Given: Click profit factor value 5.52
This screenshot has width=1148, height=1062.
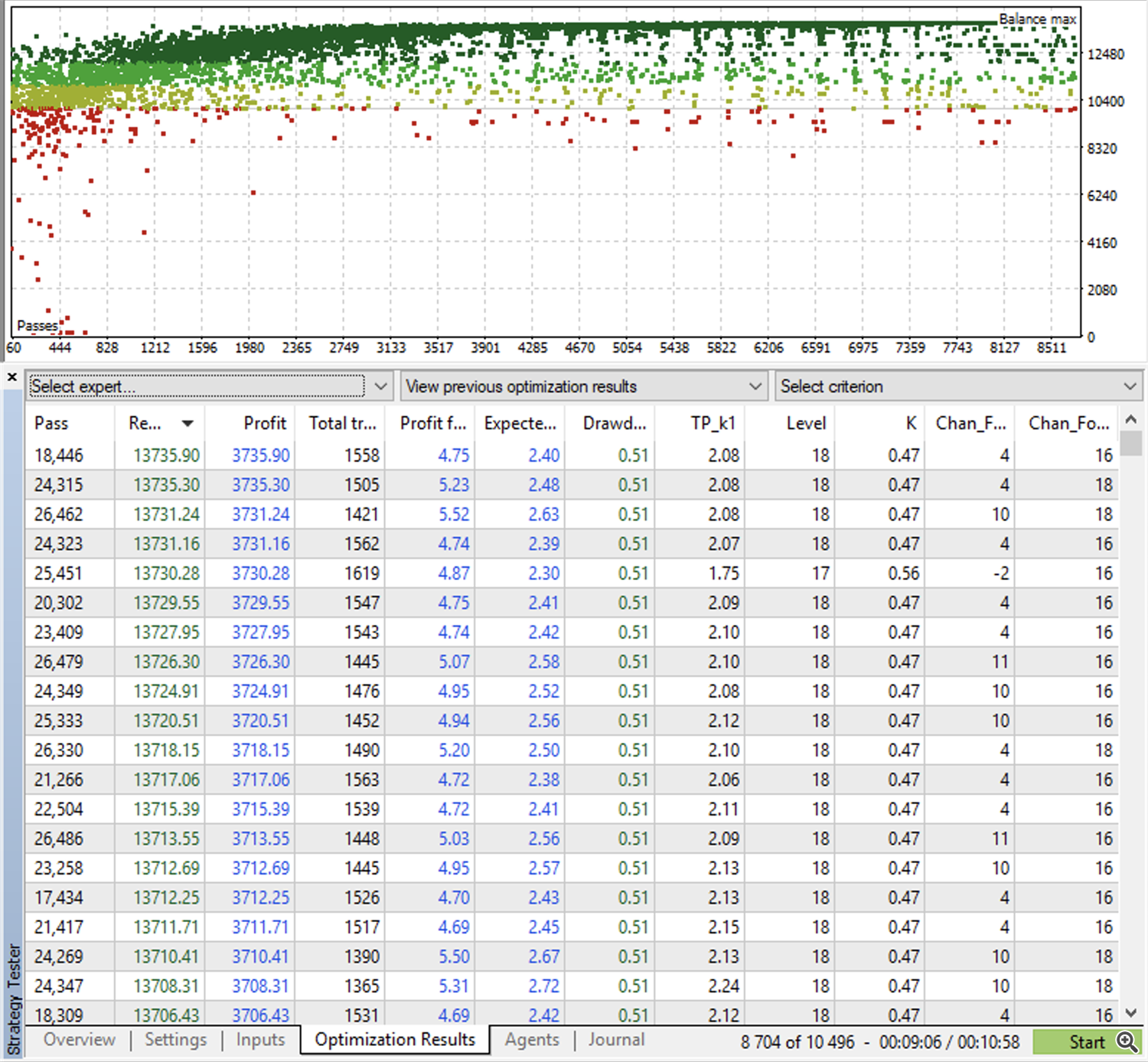Looking at the screenshot, I should tap(454, 514).
